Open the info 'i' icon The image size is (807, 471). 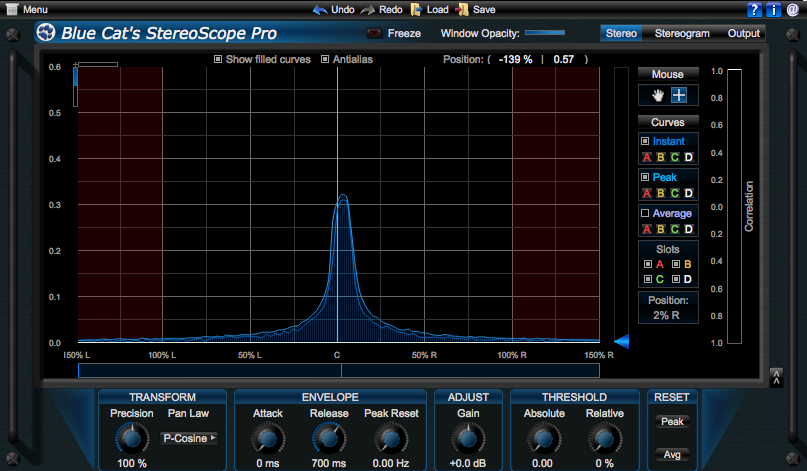click(773, 9)
